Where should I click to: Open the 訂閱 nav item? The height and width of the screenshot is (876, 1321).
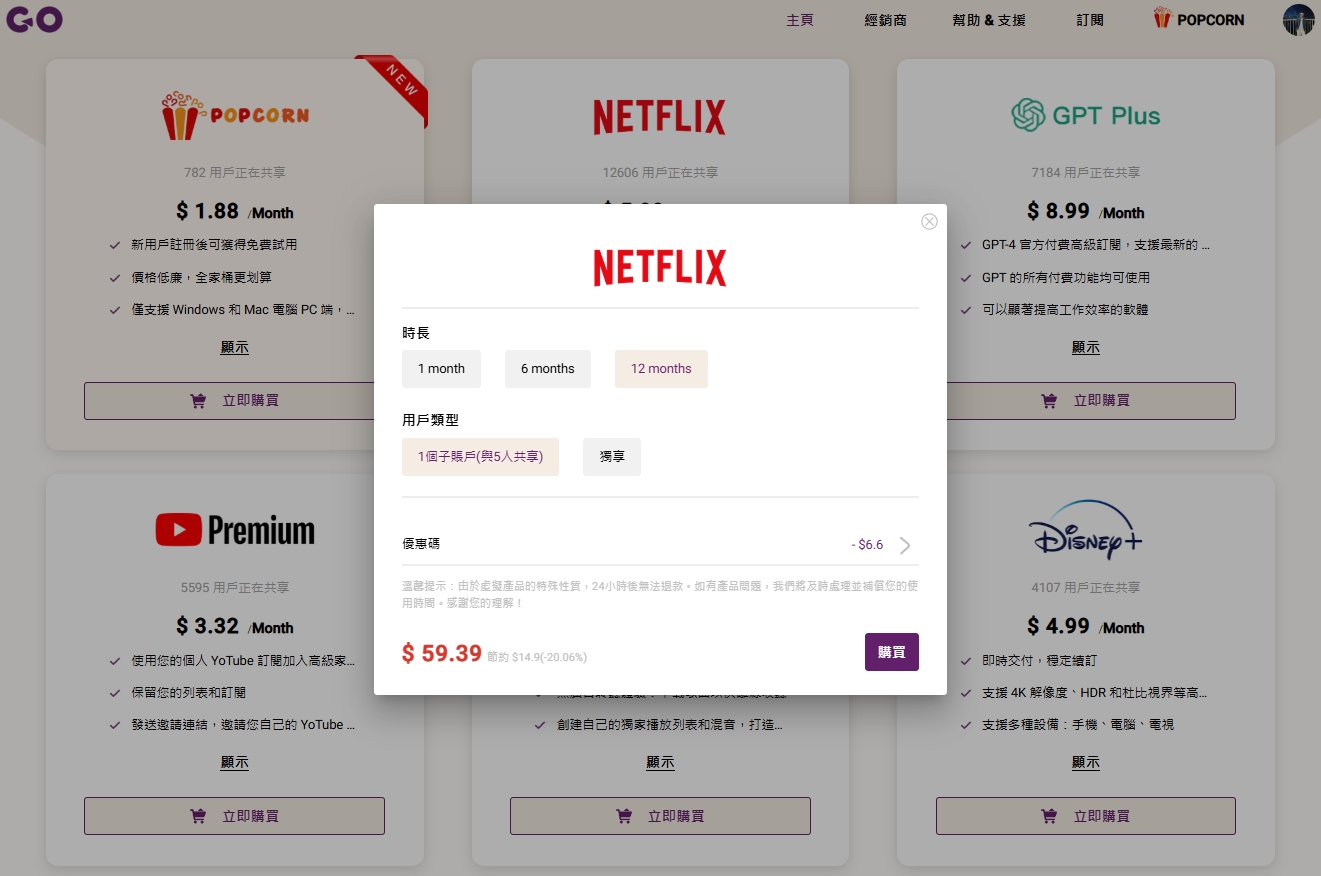click(x=1090, y=20)
